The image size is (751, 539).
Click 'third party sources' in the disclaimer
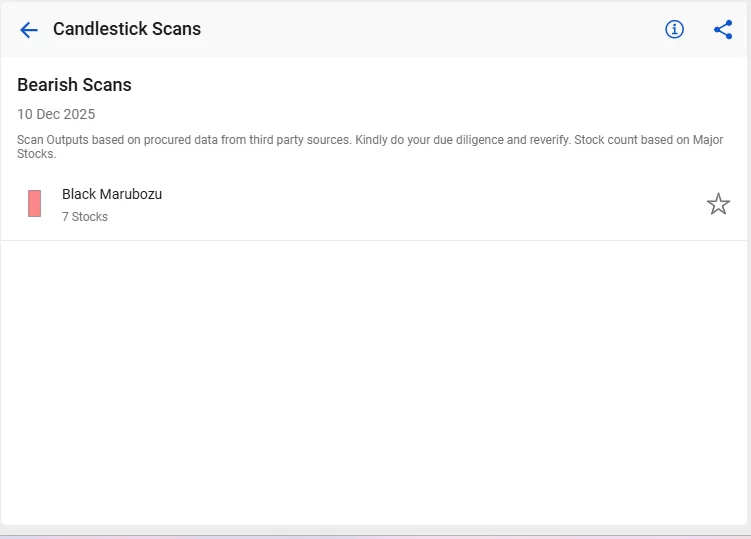click(301, 140)
